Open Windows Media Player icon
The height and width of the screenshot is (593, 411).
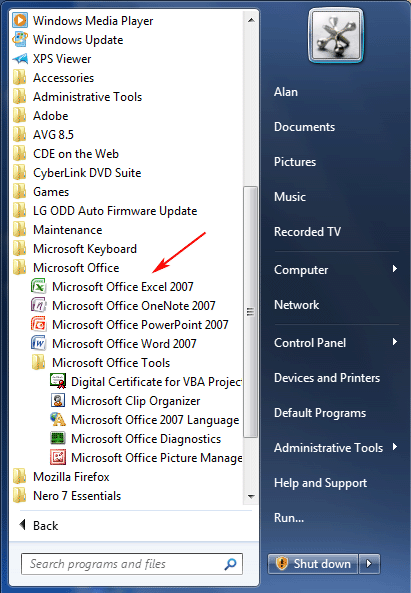point(20,20)
